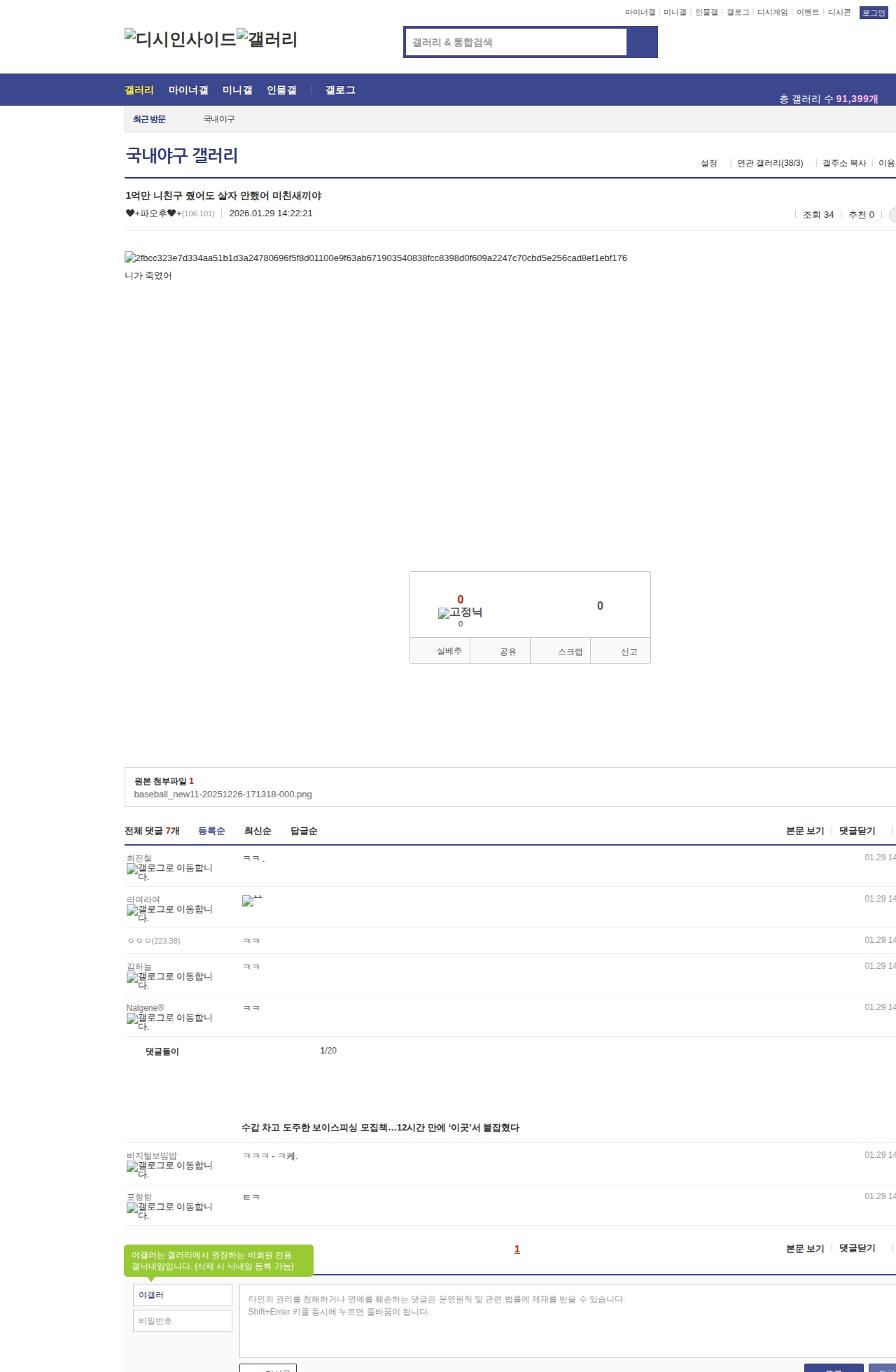Open the 디시콘 top link

(839, 13)
